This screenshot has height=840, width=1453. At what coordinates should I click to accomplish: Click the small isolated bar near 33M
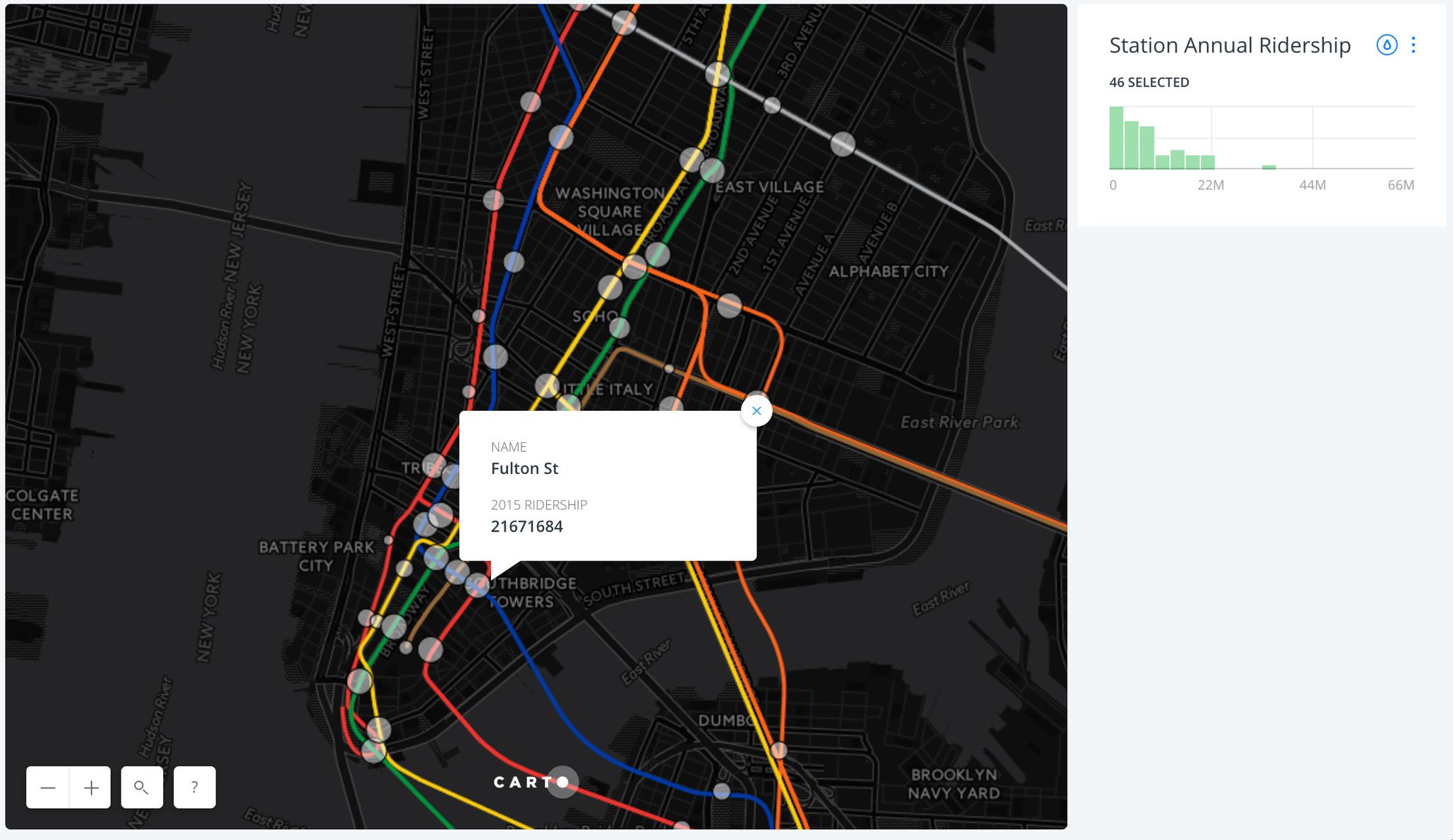(x=1268, y=167)
